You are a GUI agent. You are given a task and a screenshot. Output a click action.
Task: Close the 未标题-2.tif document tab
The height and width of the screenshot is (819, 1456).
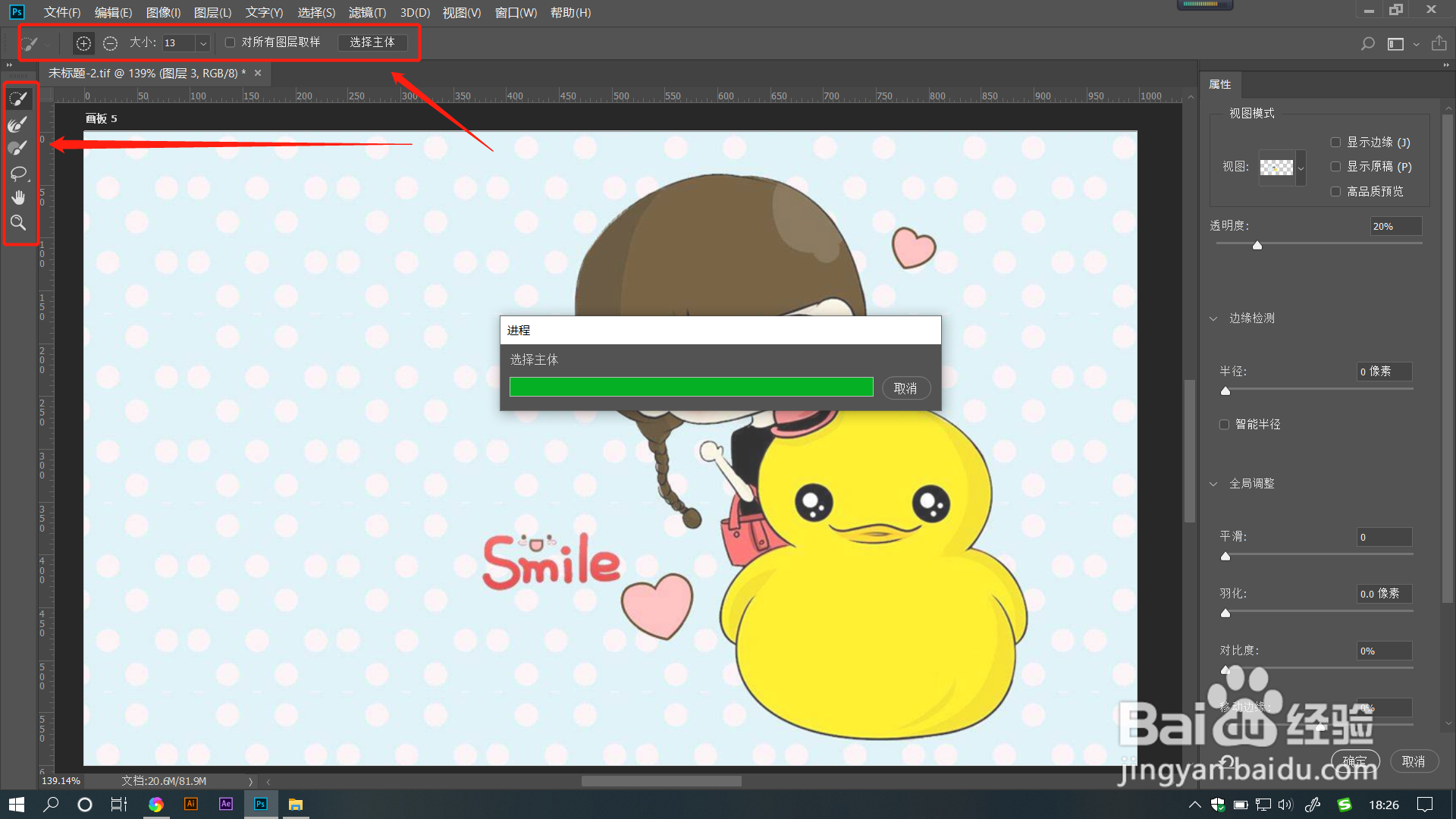pos(258,73)
